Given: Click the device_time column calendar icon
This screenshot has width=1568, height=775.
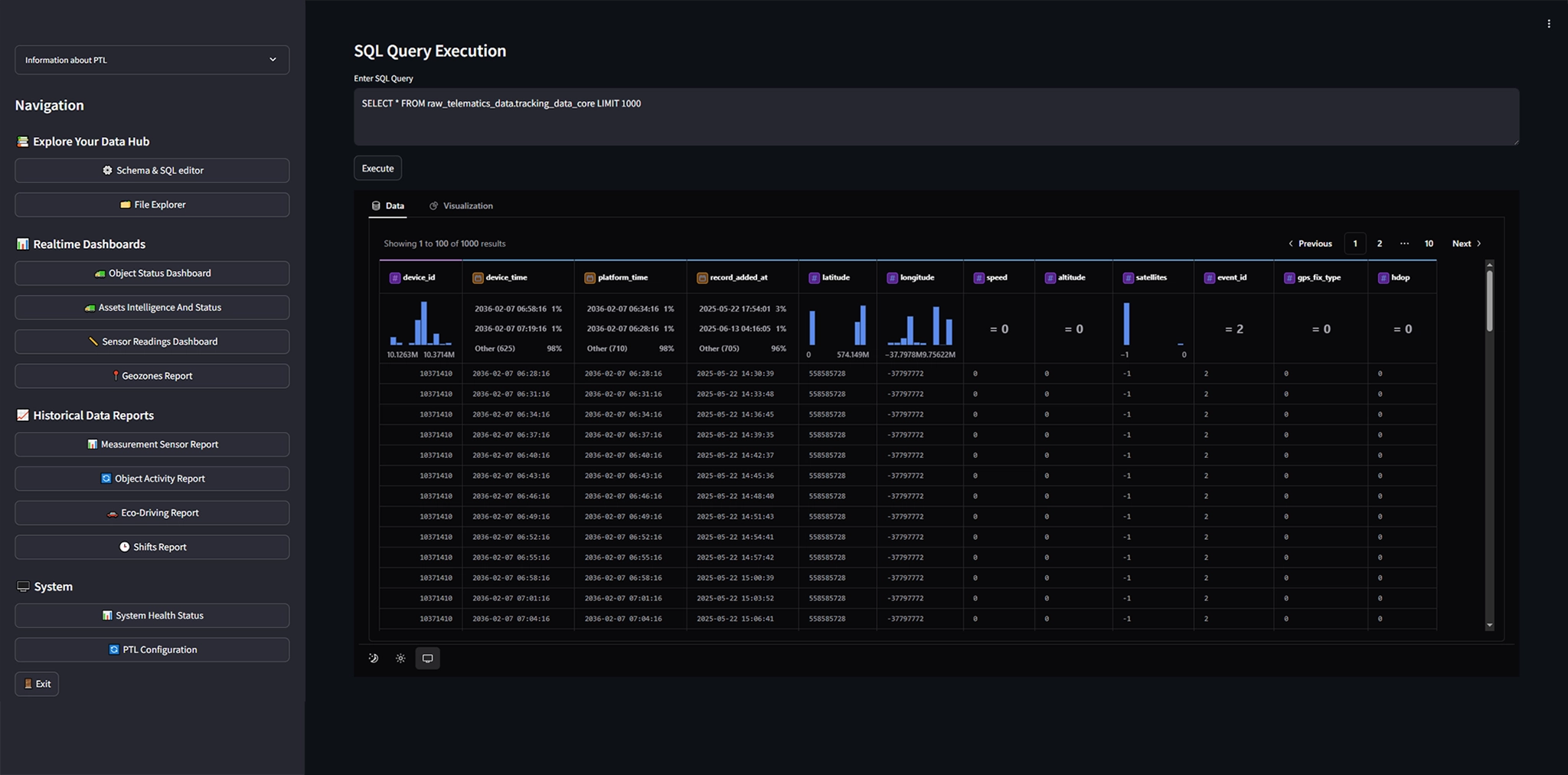Looking at the screenshot, I should coord(478,278).
